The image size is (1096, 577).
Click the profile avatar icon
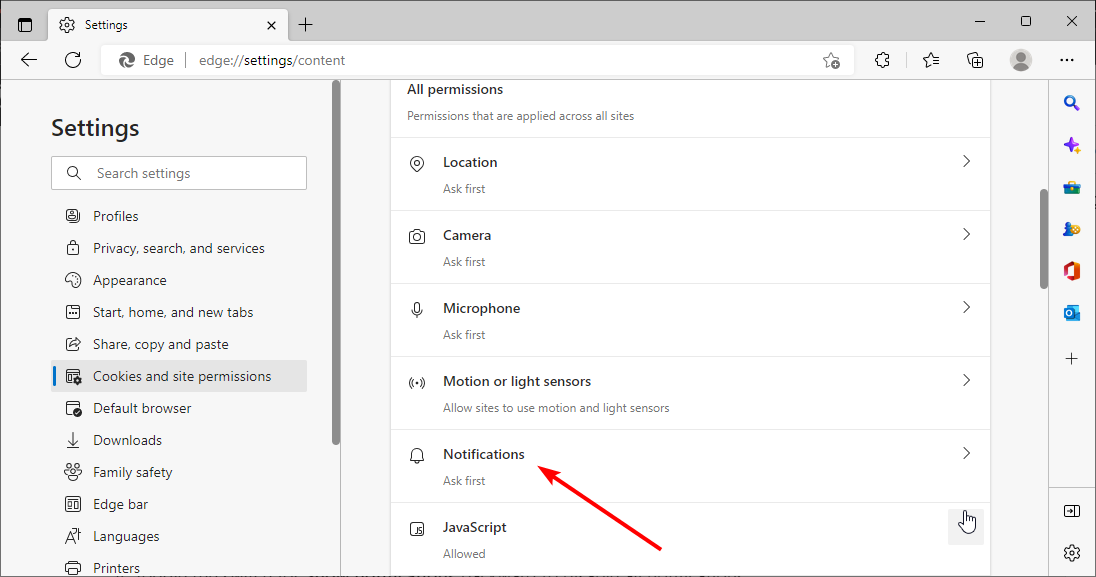coord(1021,60)
